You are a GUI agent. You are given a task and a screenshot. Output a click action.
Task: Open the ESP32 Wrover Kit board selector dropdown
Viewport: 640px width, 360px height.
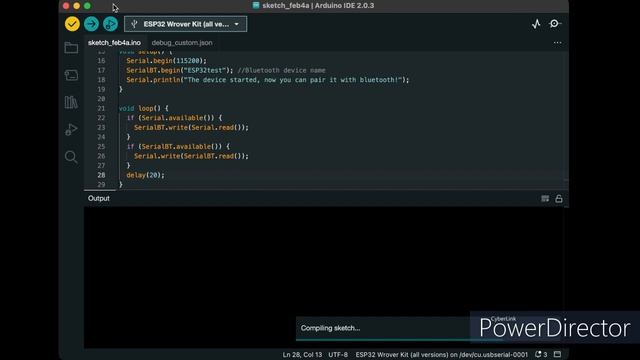click(x=186, y=24)
